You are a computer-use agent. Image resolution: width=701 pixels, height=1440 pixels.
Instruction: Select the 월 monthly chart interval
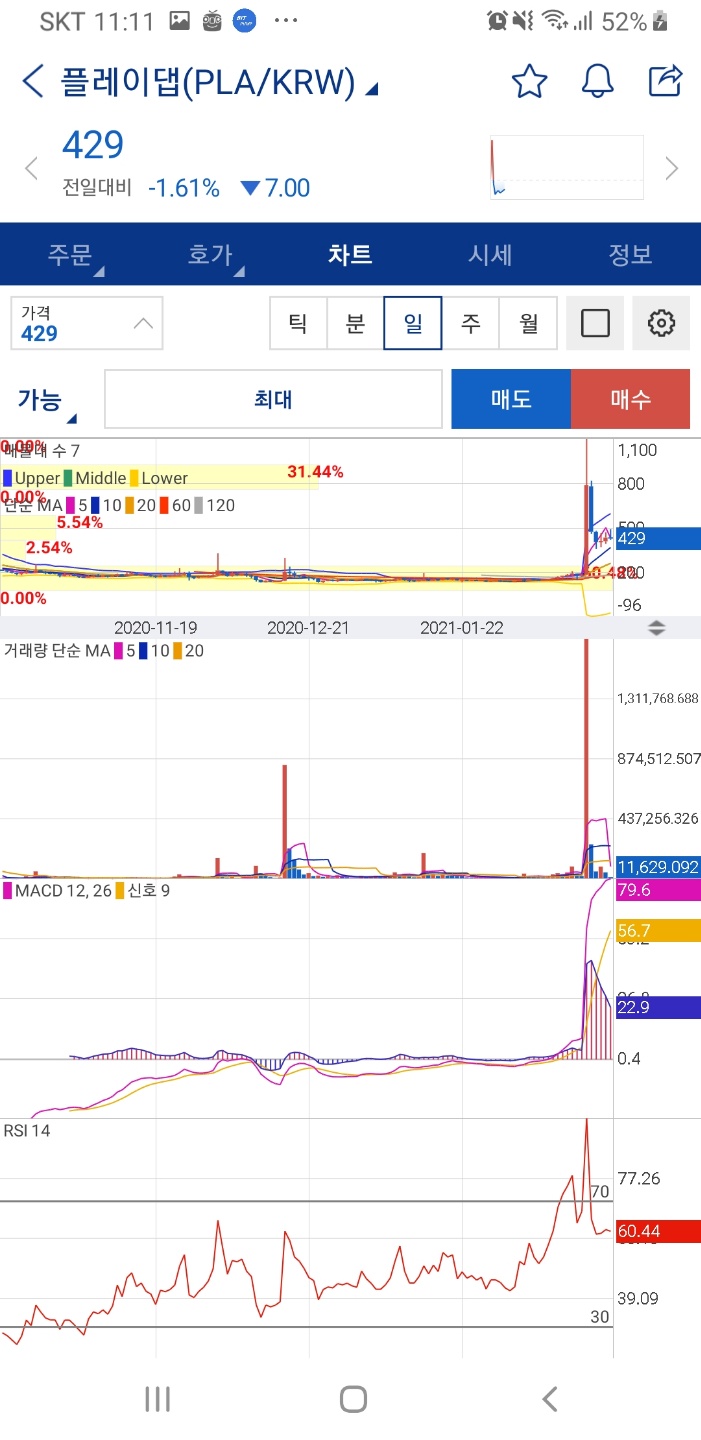pyautogui.click(x=528, y=323)
